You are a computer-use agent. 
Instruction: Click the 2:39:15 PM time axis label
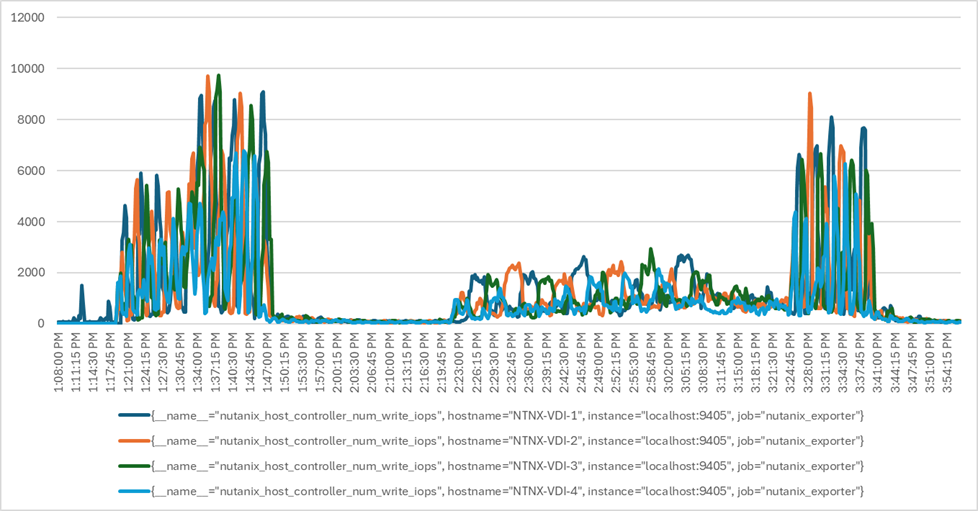[x=547, y=363]
